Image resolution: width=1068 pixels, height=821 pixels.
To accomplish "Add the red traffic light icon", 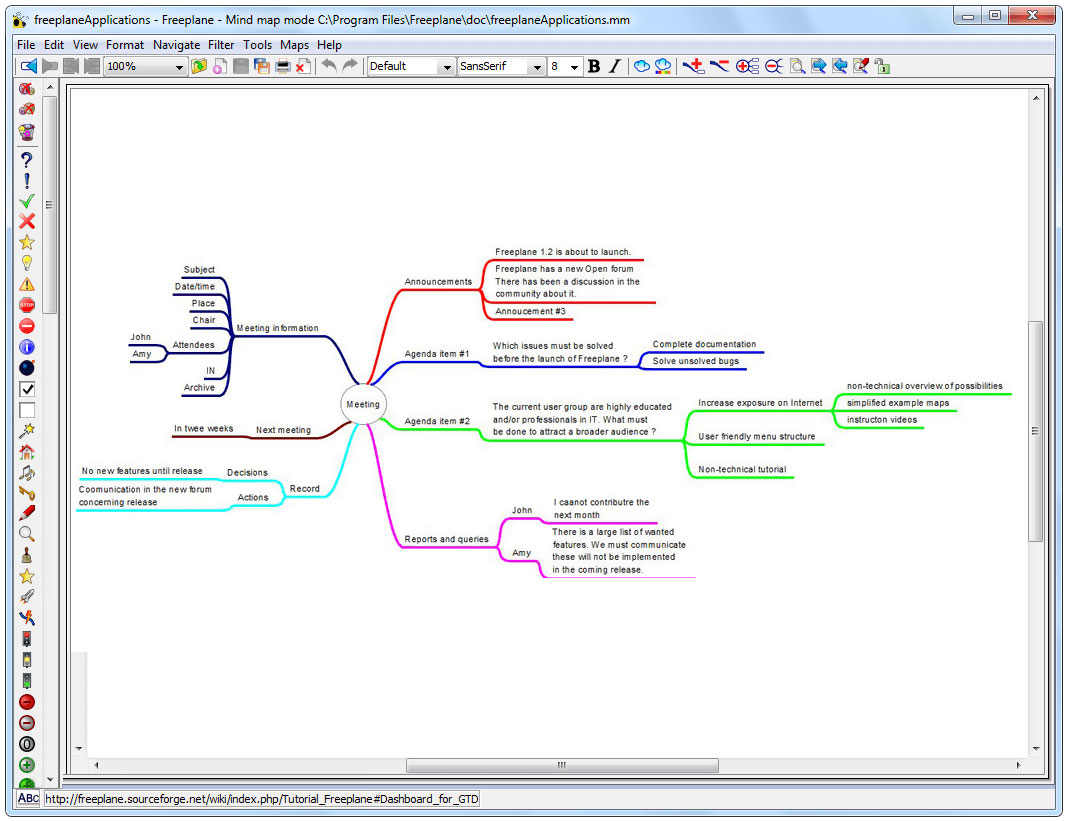I will [x=27, y=639].
